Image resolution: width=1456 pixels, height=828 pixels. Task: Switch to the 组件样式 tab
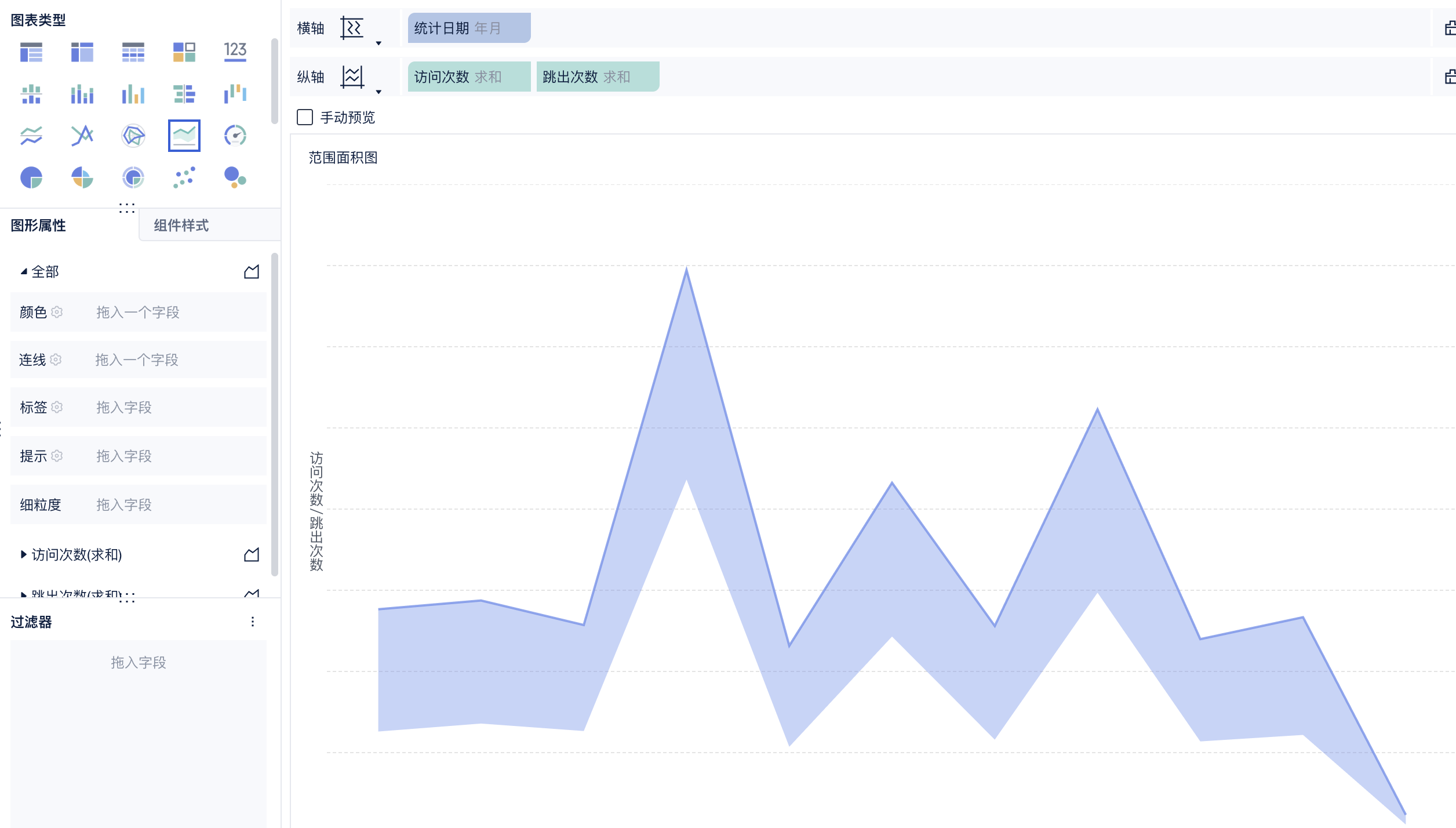[181, 226]
